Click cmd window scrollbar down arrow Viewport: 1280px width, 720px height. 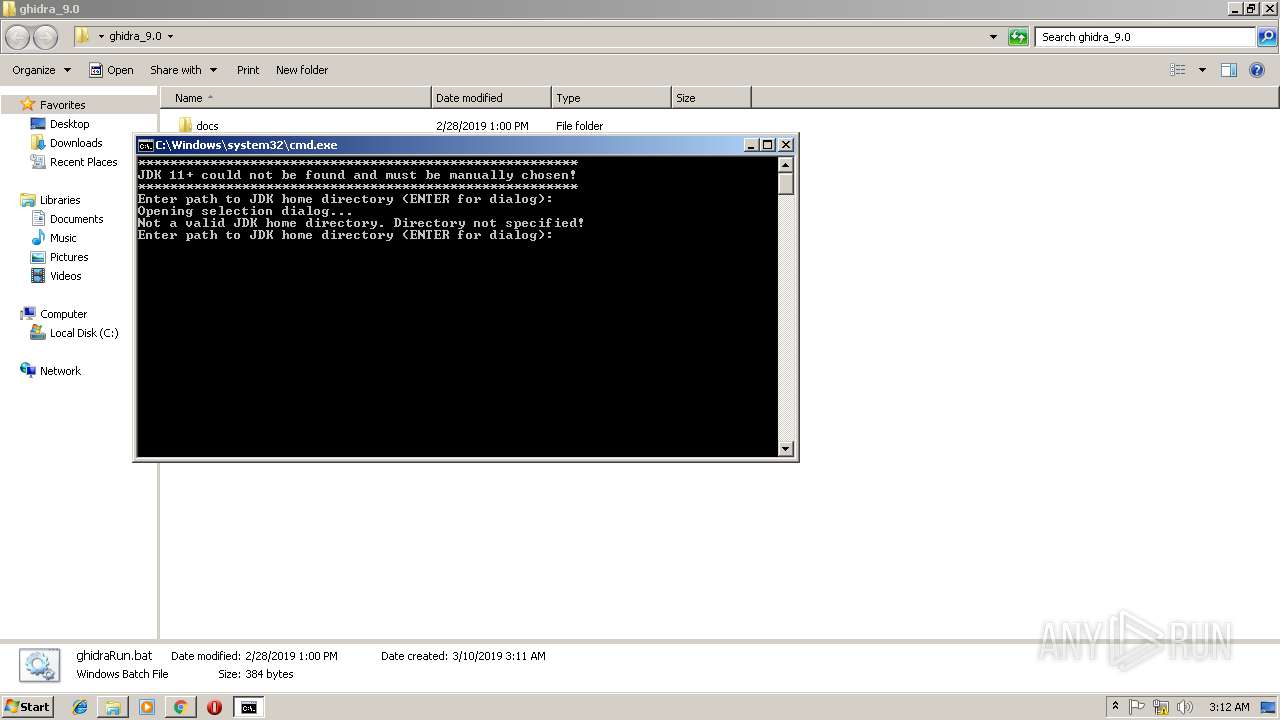coord(786,449)
